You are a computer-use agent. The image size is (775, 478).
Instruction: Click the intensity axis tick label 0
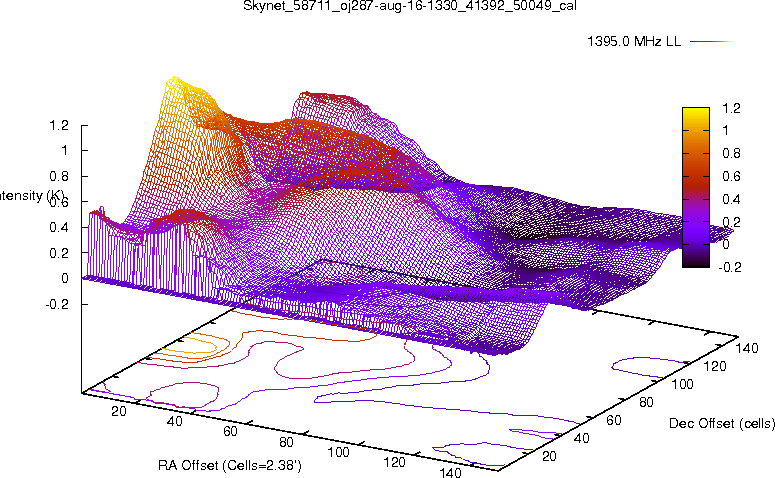coord(65,278)
